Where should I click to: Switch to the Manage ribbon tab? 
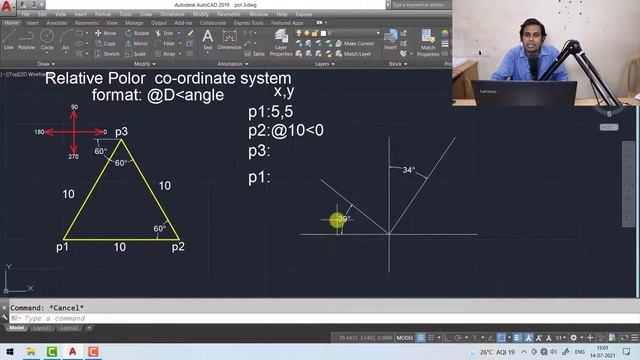coord(134,23)
